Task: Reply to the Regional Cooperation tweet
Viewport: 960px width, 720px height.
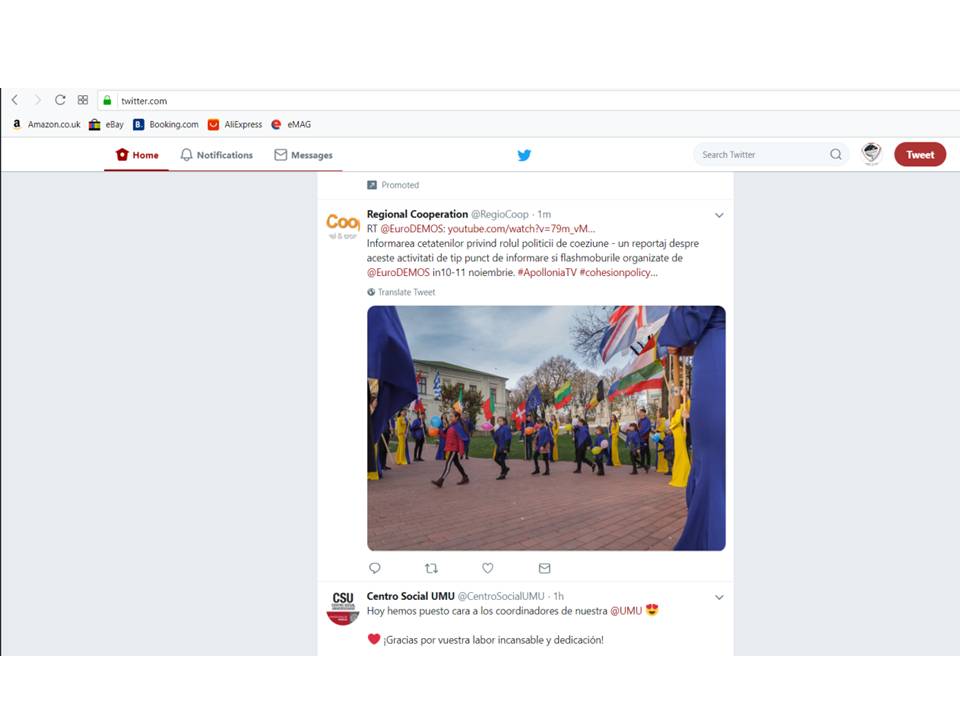Action: click(375, 568)
